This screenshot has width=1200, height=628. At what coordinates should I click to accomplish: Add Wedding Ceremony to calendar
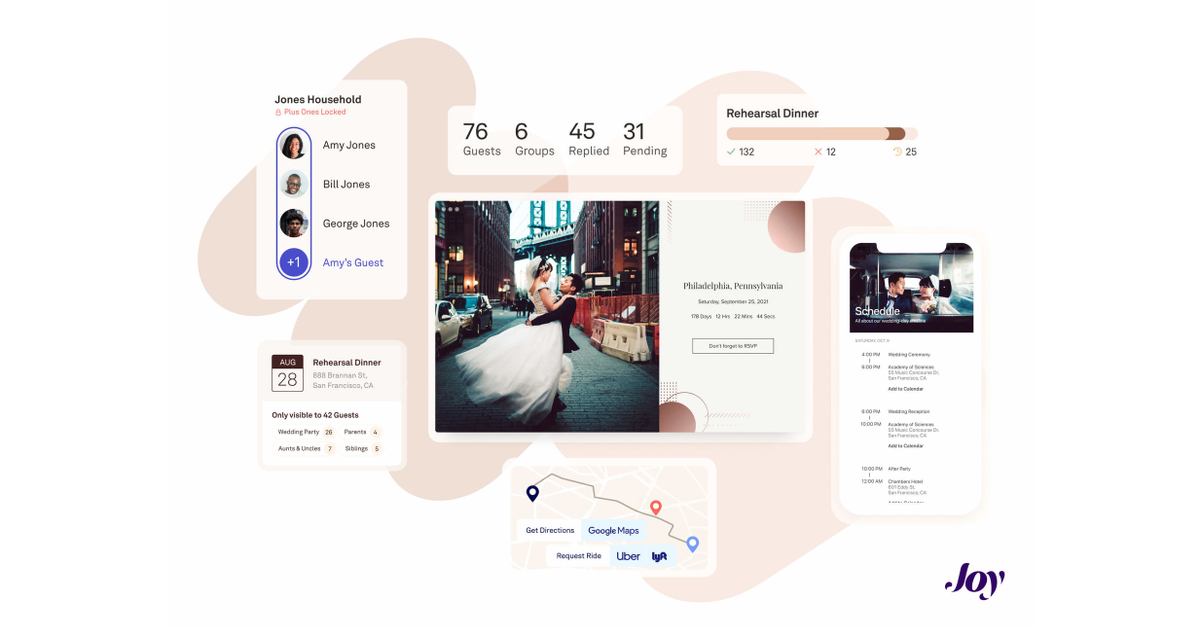[906, 389]
